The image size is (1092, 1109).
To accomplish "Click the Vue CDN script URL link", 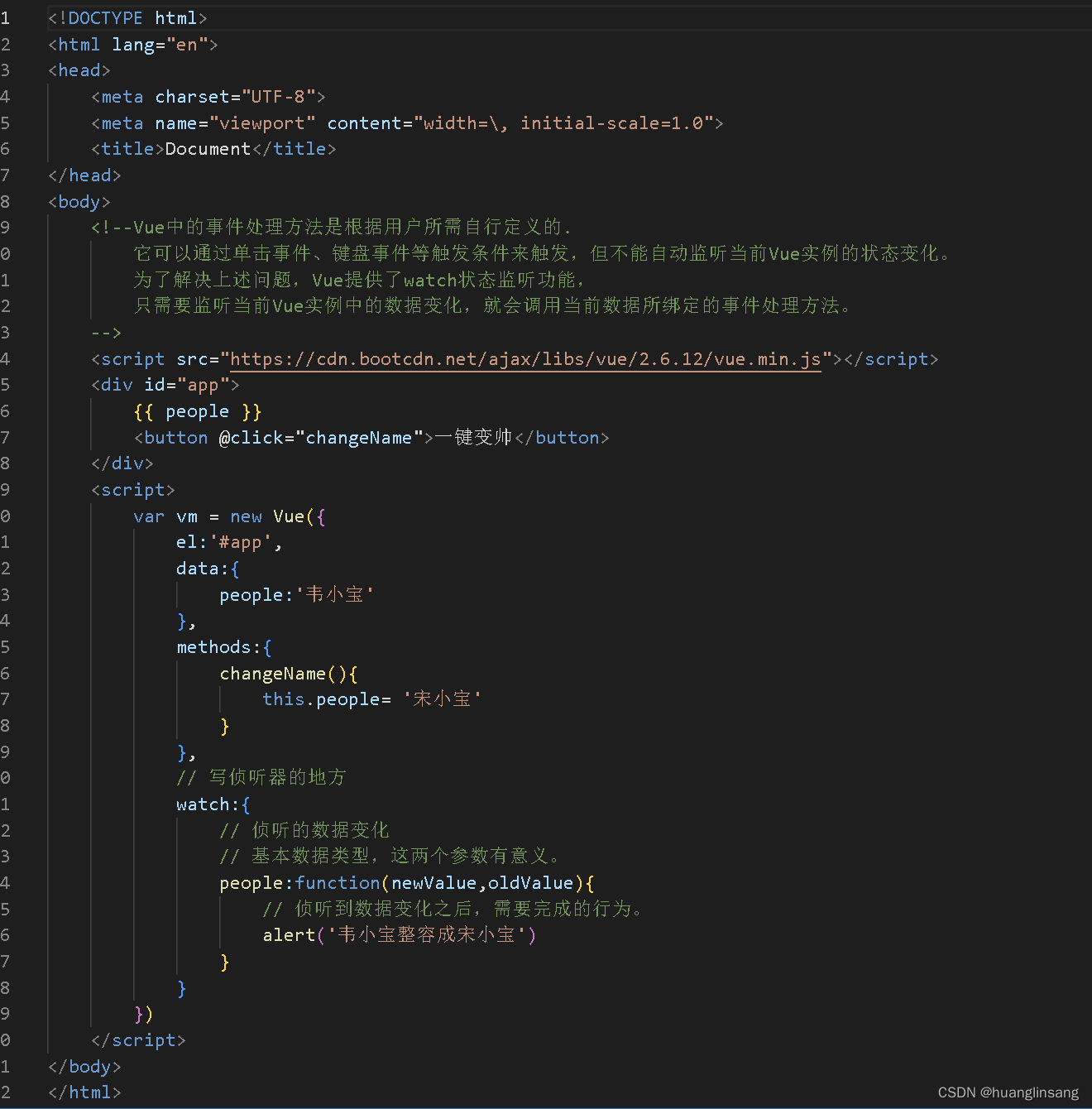I will click(x=525, y=359).
